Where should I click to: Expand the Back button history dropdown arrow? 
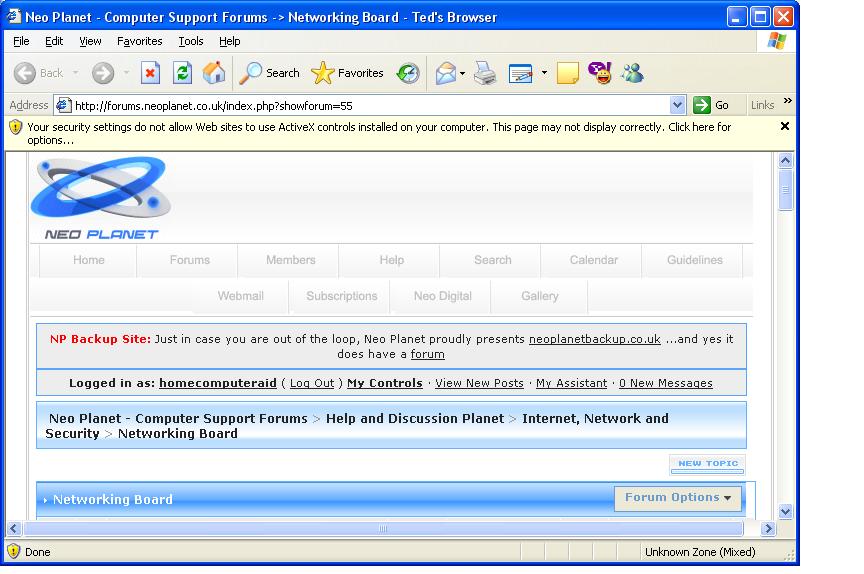[x=75, y=73]
